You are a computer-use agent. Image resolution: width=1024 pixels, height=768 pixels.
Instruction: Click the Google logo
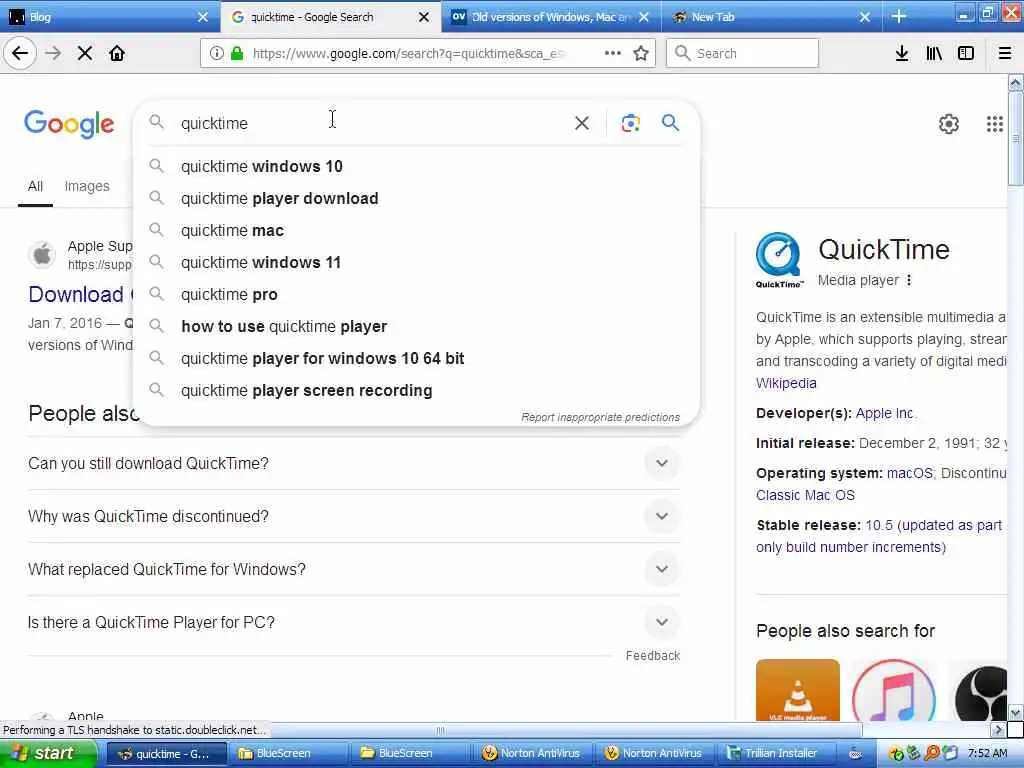point(69,124)
